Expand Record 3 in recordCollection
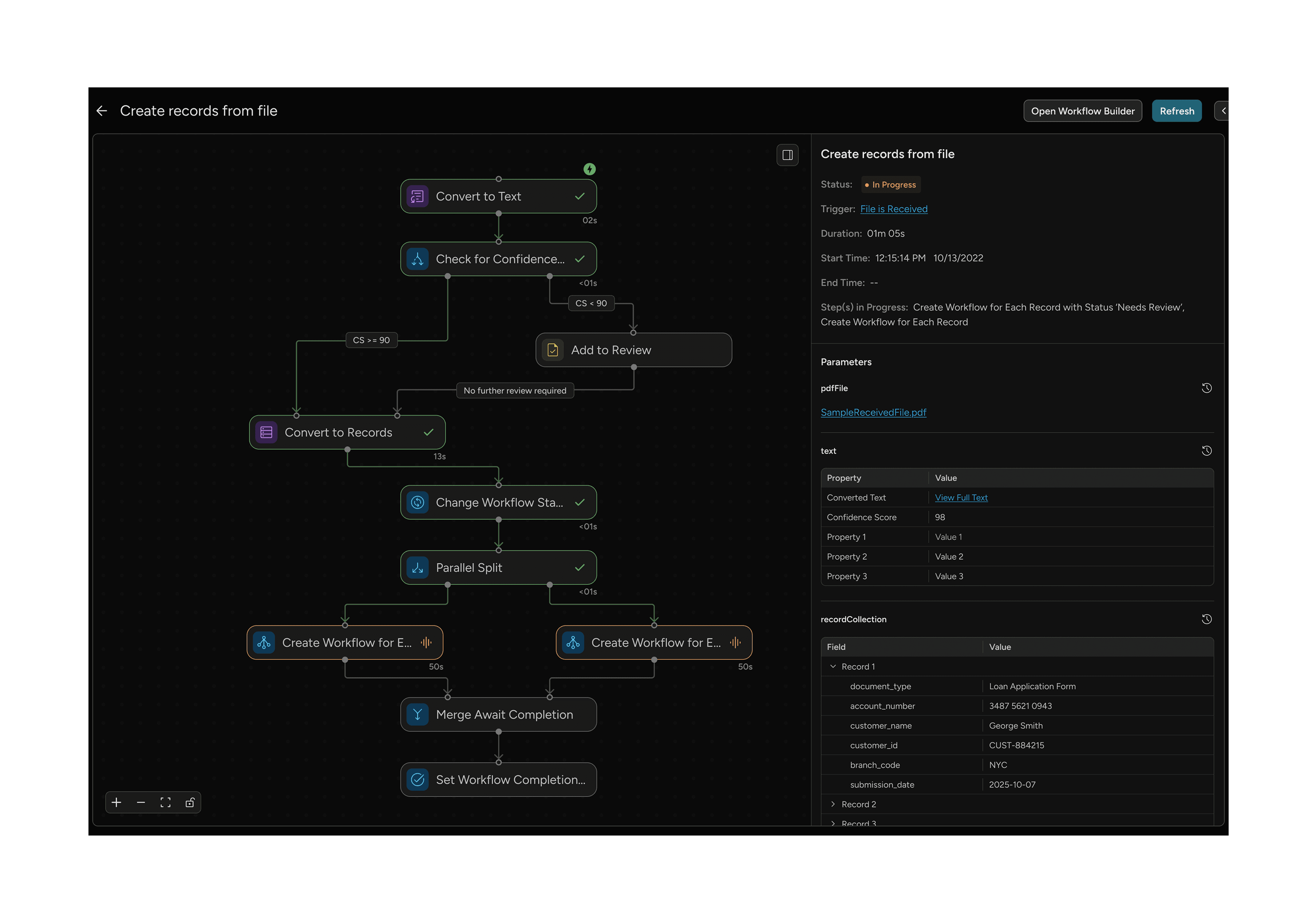 [x=833, y=823]
